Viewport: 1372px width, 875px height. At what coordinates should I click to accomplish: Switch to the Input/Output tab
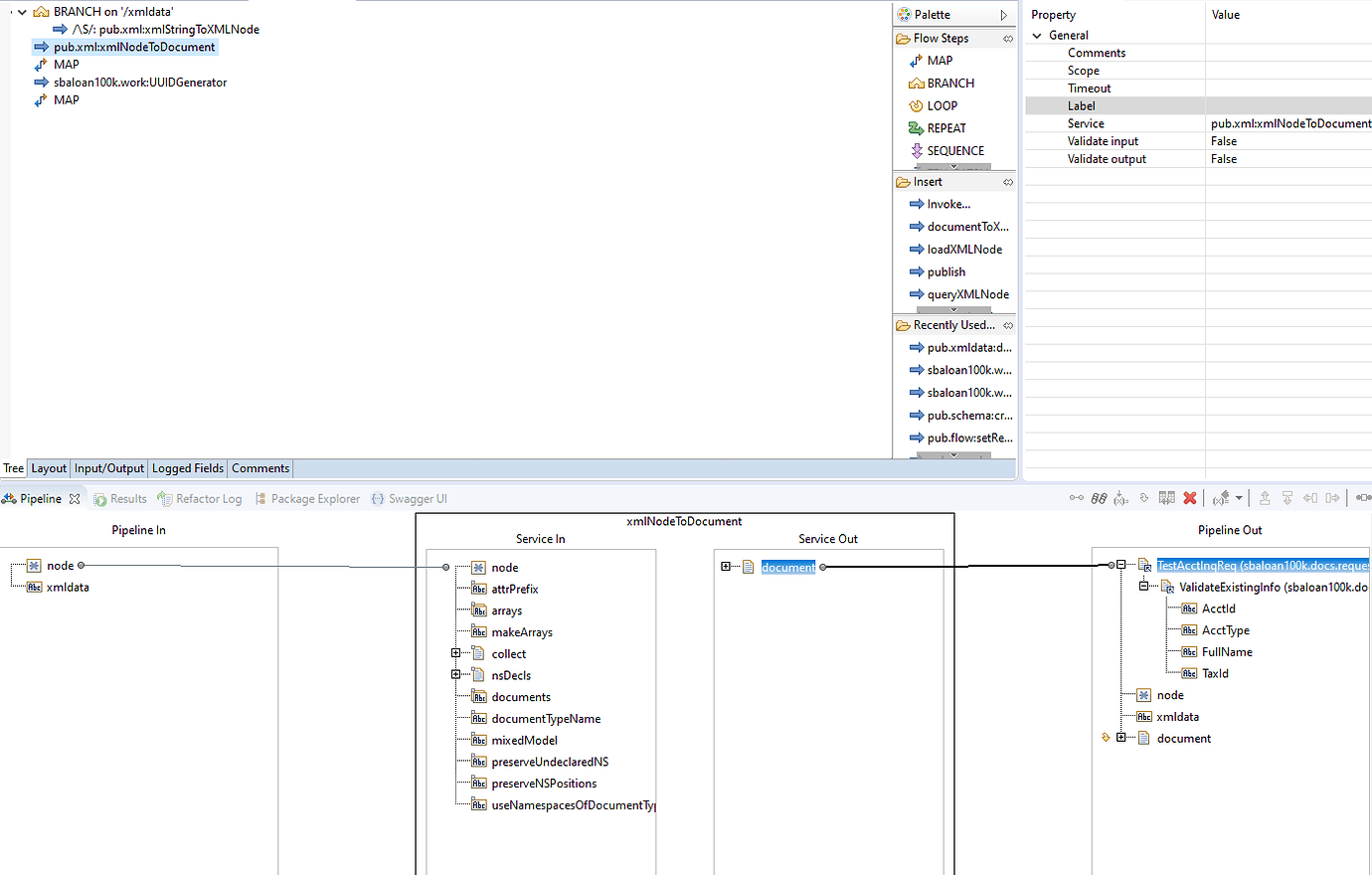tap(109, 468)
